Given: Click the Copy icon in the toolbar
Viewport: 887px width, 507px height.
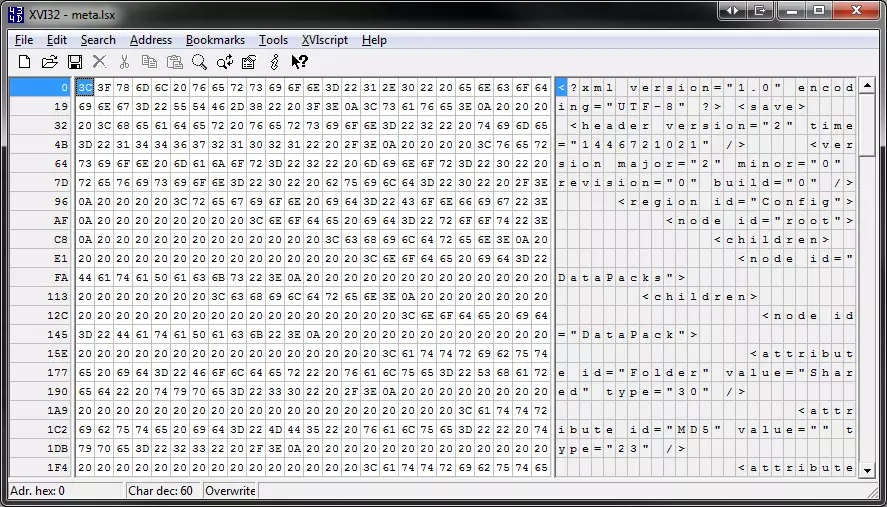Looking at the screenshot, I should (x=149, y=62).
